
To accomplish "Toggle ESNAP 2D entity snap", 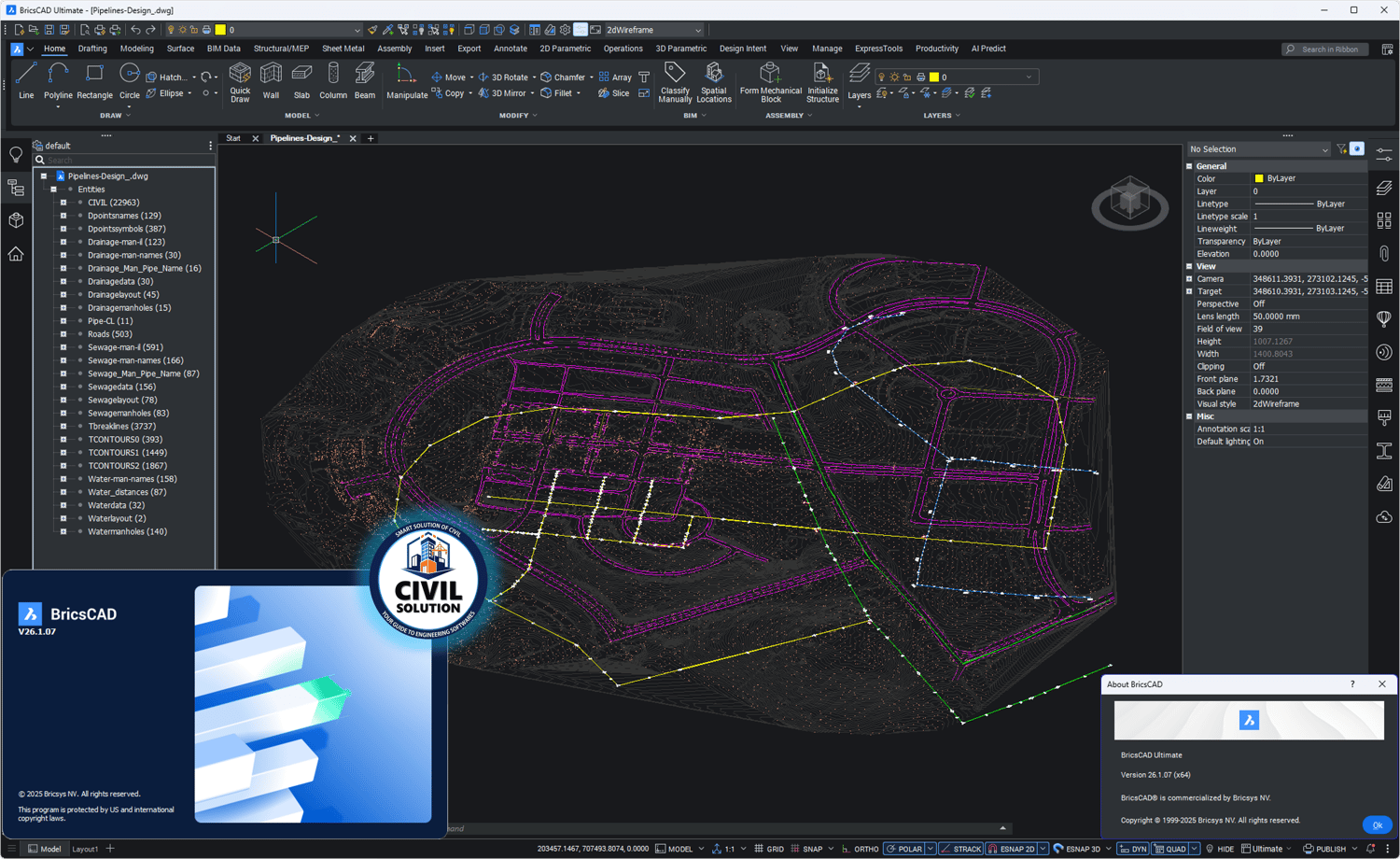I will 1012,849.
